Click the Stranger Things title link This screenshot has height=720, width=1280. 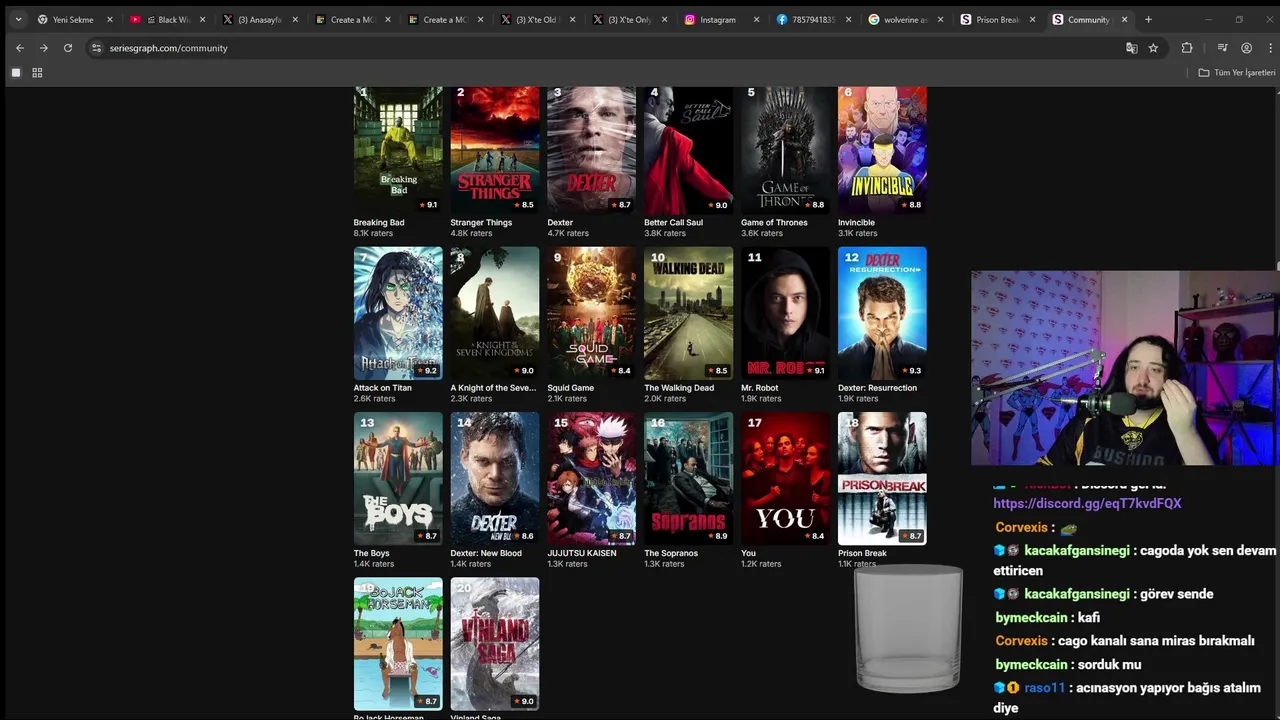[x=481, y=223]
